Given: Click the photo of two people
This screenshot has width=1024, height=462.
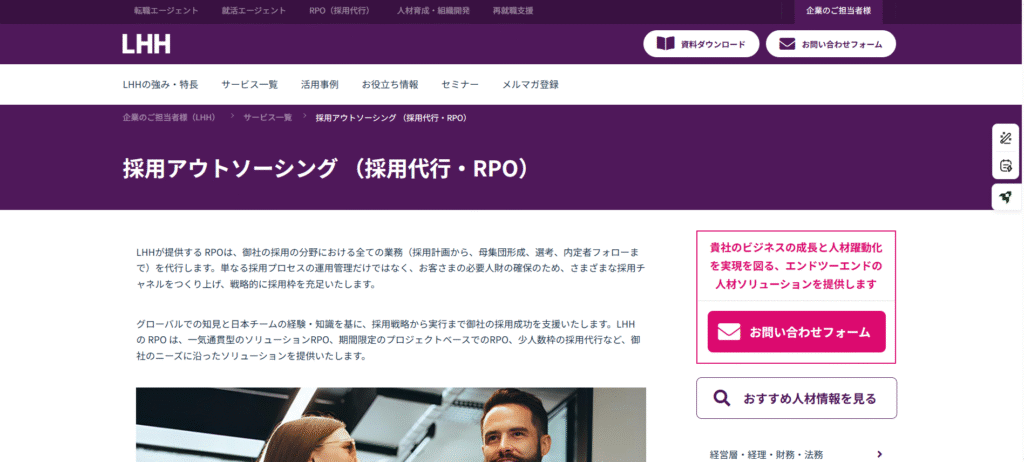Looking at the screenshot, I should (391, 425).
